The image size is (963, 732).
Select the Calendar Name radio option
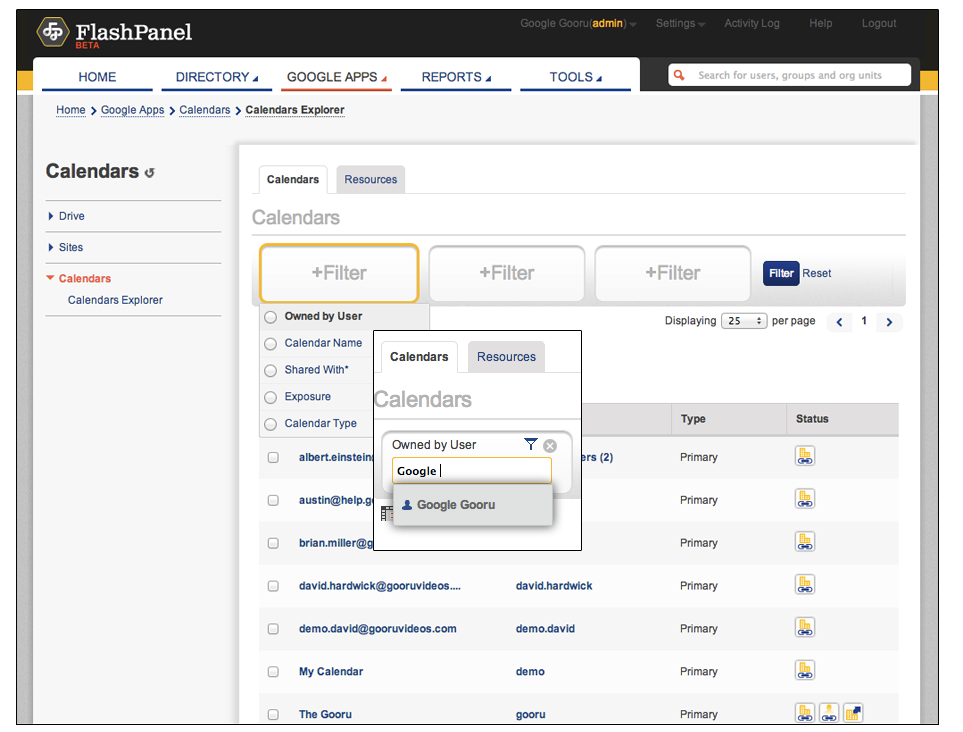pos(270,344)
